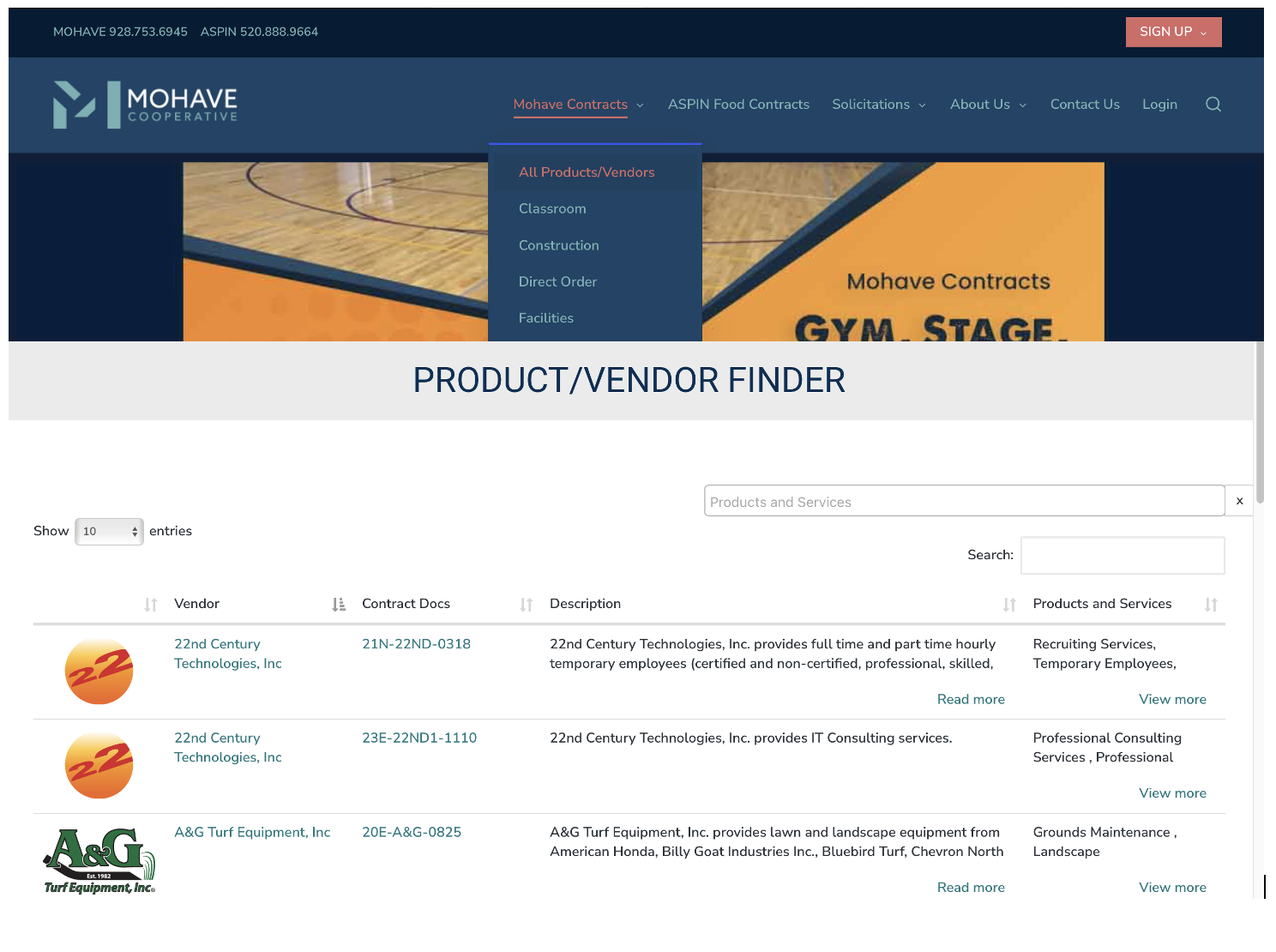Focus the table Search input field

[x=1123, y=556]
